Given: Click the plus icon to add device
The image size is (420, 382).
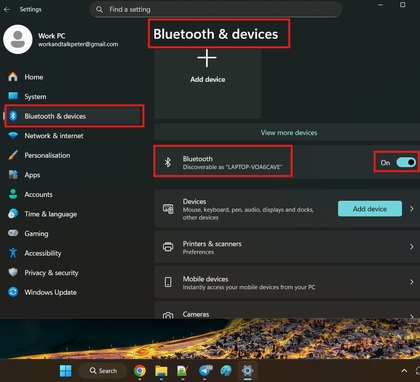Looking at the screenshot, I should [x=207, y=58].
